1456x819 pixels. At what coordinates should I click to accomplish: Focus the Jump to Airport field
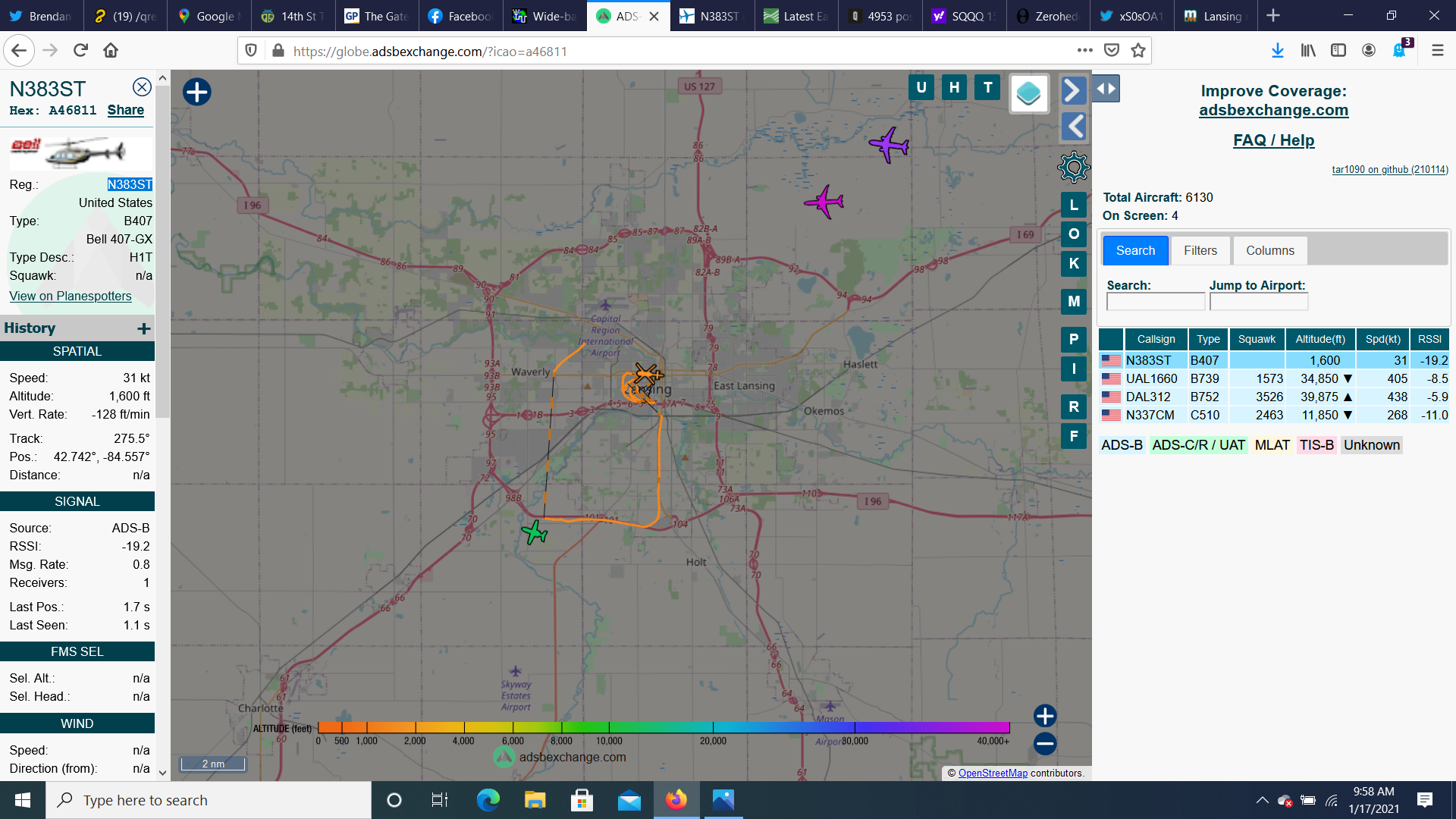(x=1259, y=302)
